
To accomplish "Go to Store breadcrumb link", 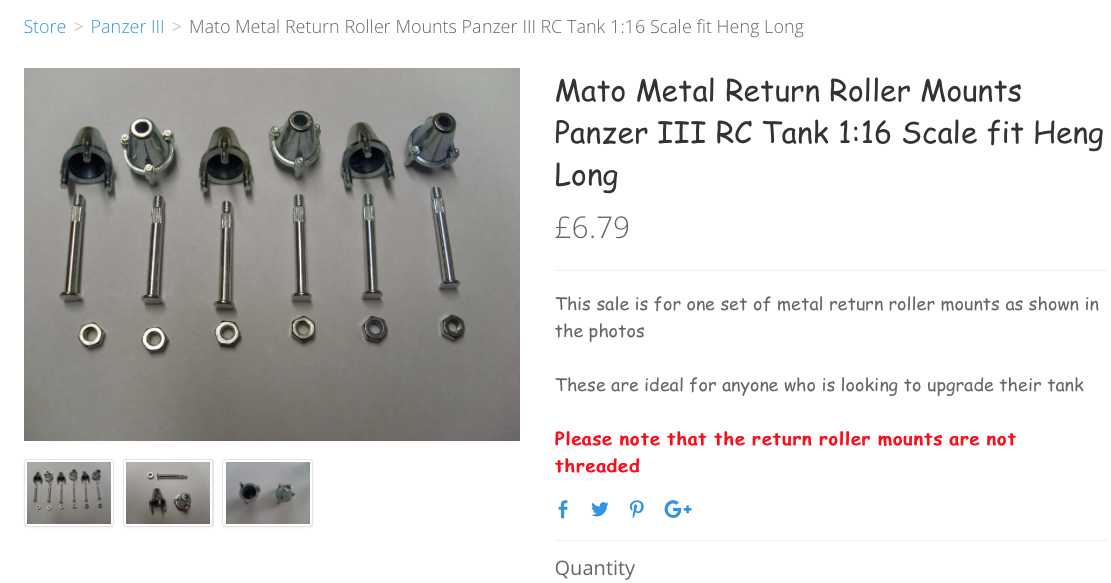I will 45,27.
